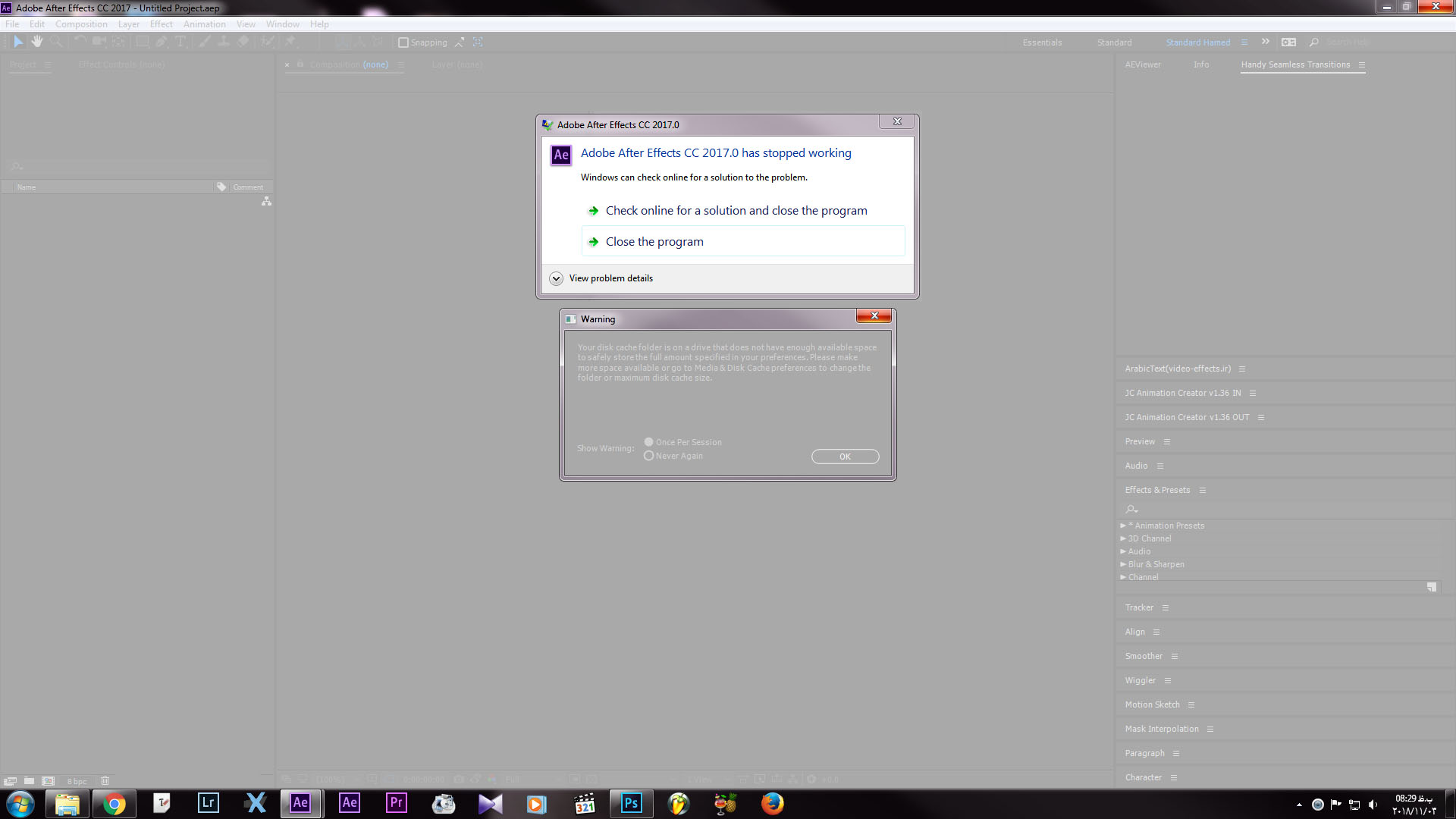Click the Close the program button

click(655, 241)
